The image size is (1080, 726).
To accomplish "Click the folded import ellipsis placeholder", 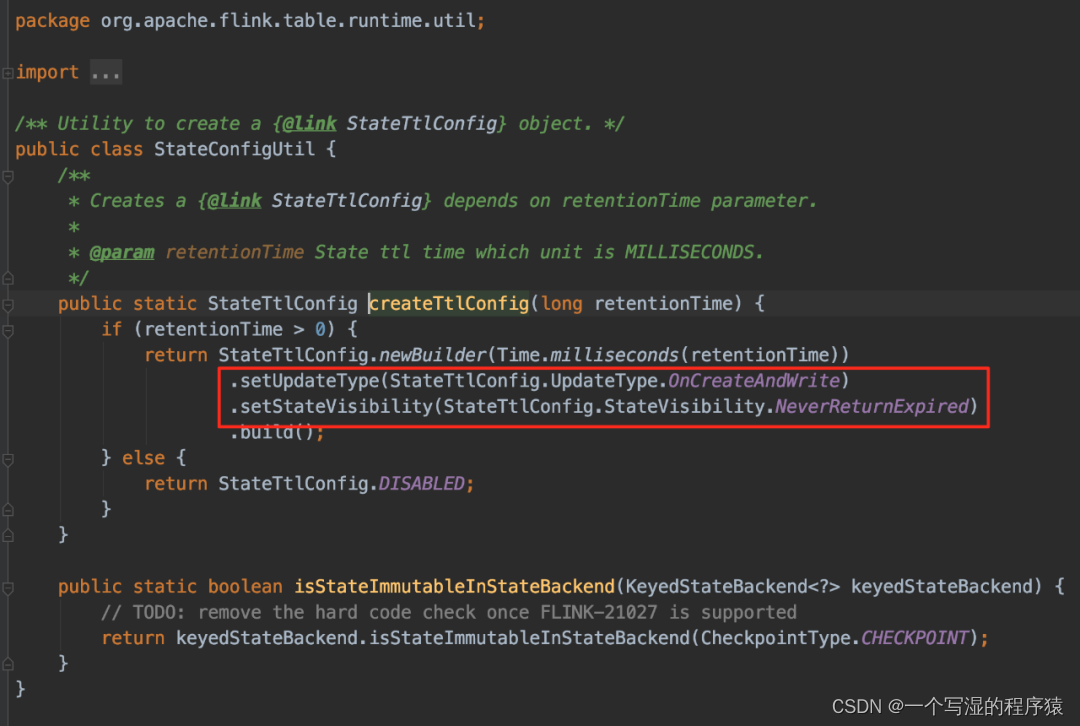I will click(x=105, y=72).
